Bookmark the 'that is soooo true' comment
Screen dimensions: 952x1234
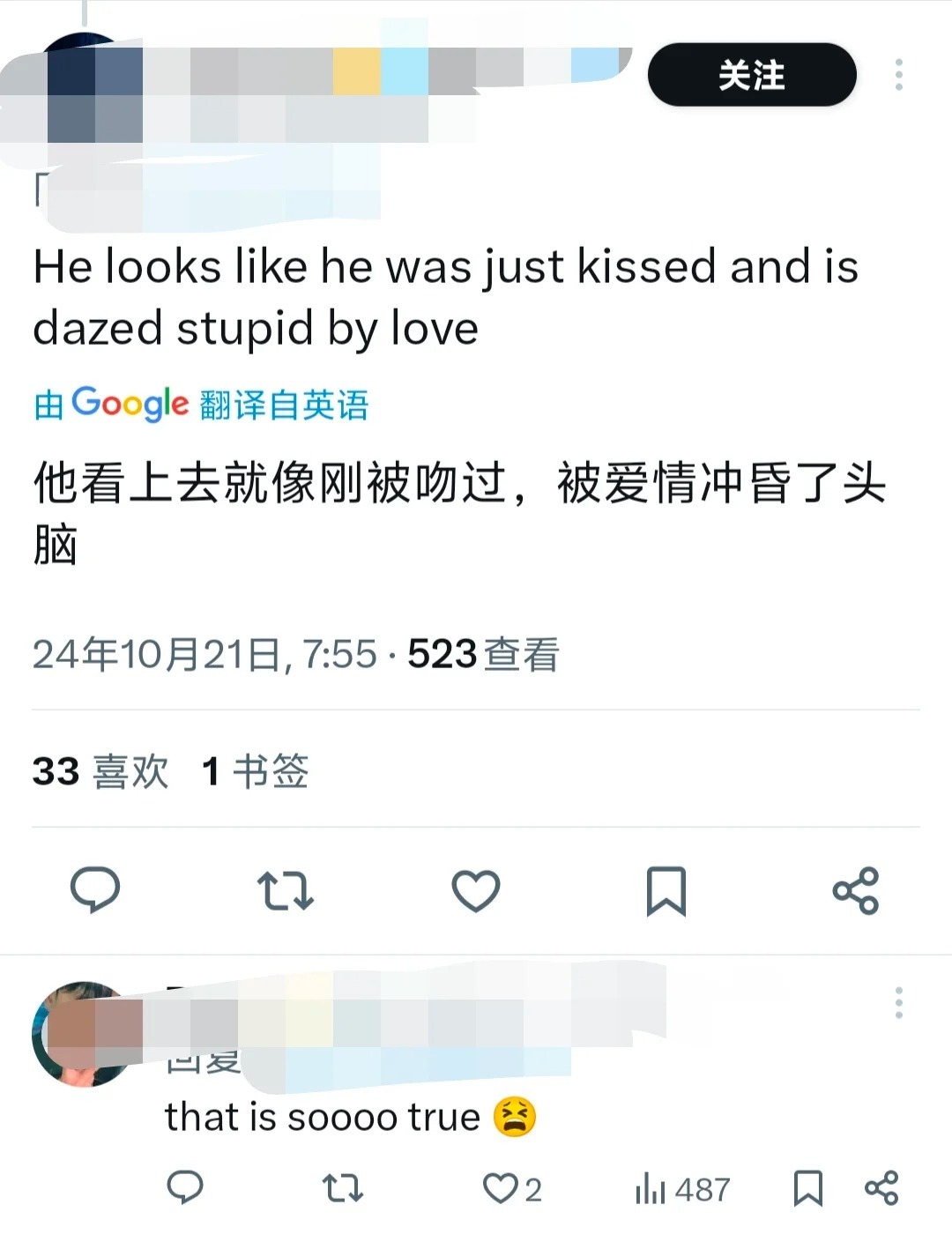pos(807,1188)
